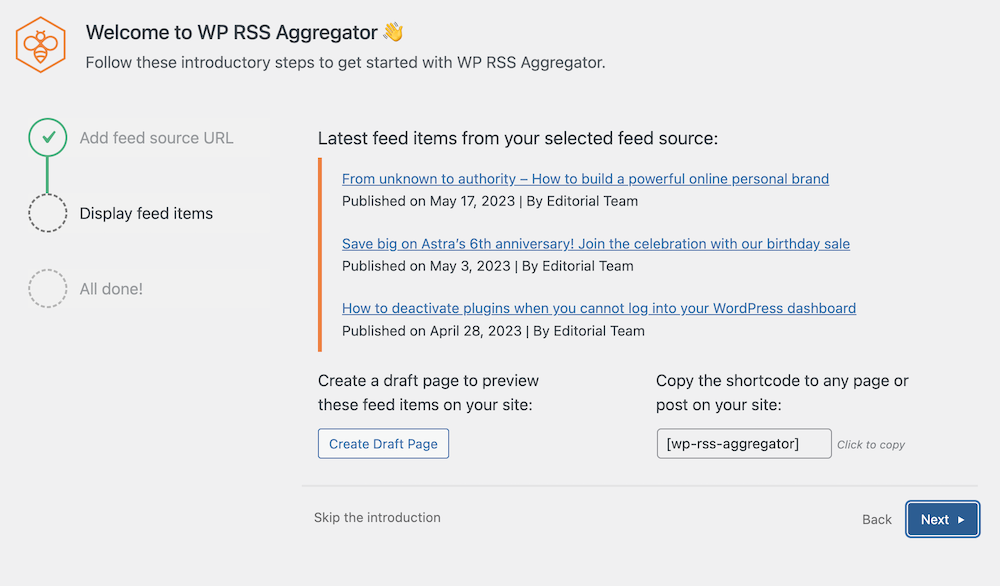Click the Published on May 17, 2023 text
The width and height of the screenshot is (1000, 586).
(490, 201)
